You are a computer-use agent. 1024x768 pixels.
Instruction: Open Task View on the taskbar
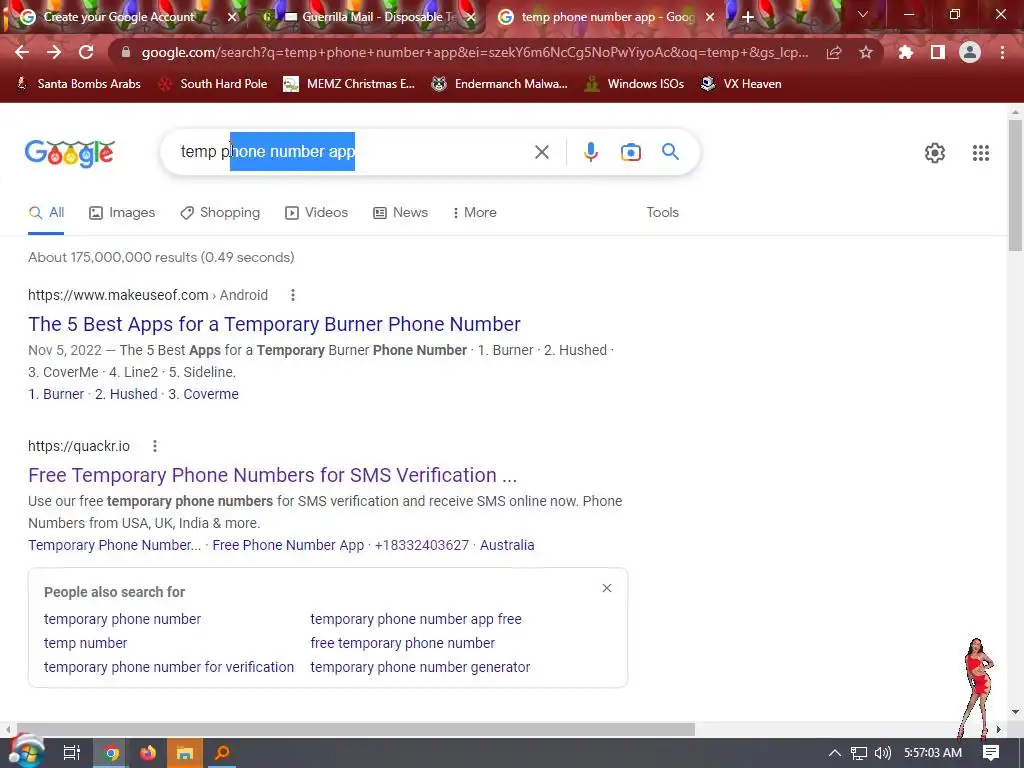71,753
